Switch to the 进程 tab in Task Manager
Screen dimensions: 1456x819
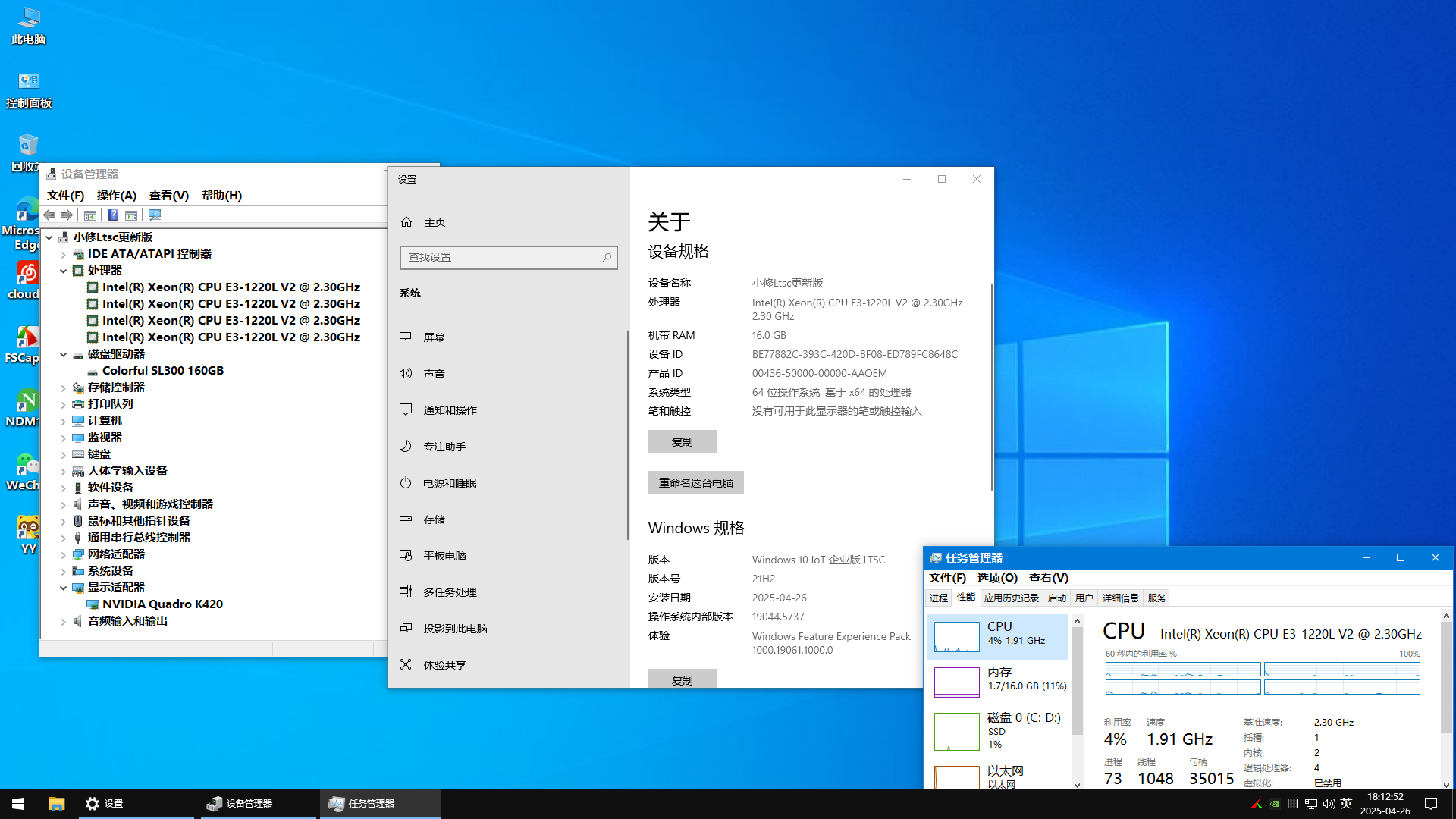(939, 598)
